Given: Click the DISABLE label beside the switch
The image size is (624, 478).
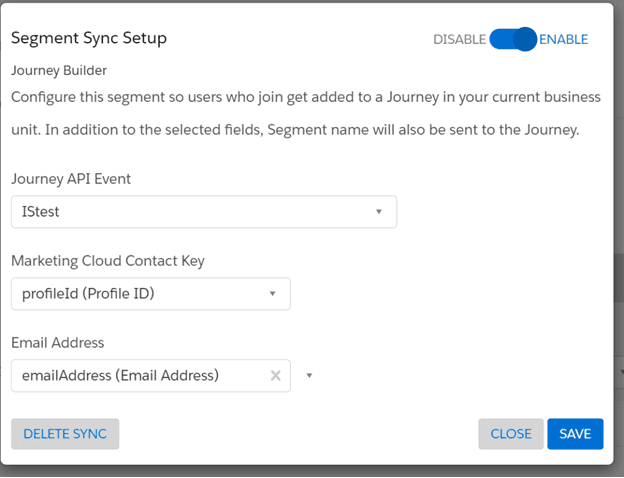Looking at the screenshot, I should click(x=459, y=40).
